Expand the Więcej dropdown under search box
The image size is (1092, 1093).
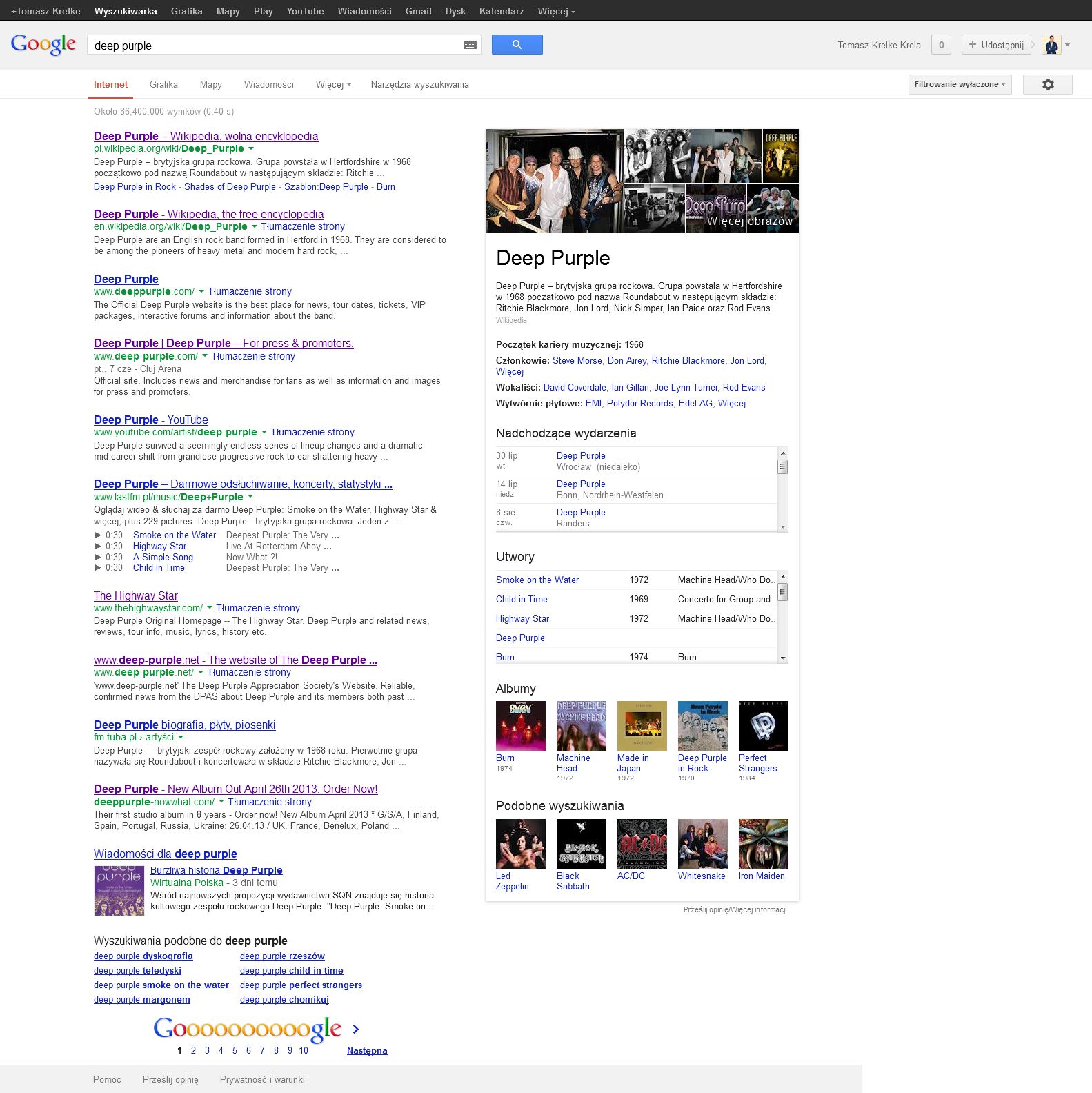pyautogui.click(x=334, y=84)
